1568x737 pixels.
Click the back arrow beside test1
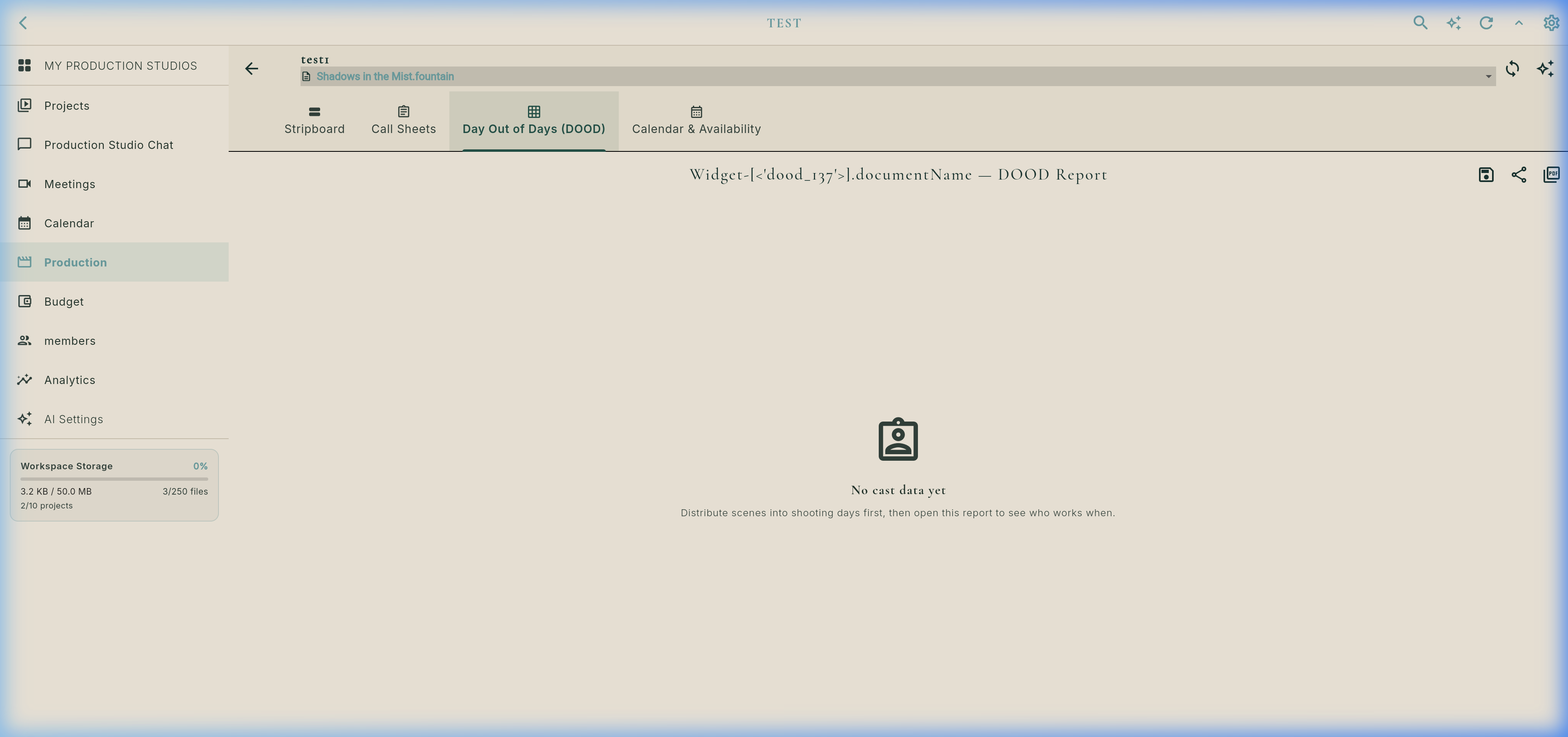252,69
